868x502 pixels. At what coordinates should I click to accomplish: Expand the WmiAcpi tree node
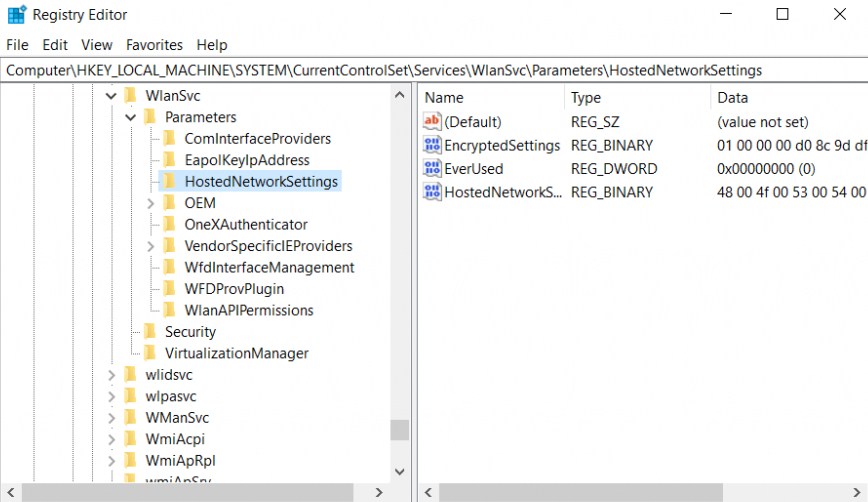coord(111,439)
